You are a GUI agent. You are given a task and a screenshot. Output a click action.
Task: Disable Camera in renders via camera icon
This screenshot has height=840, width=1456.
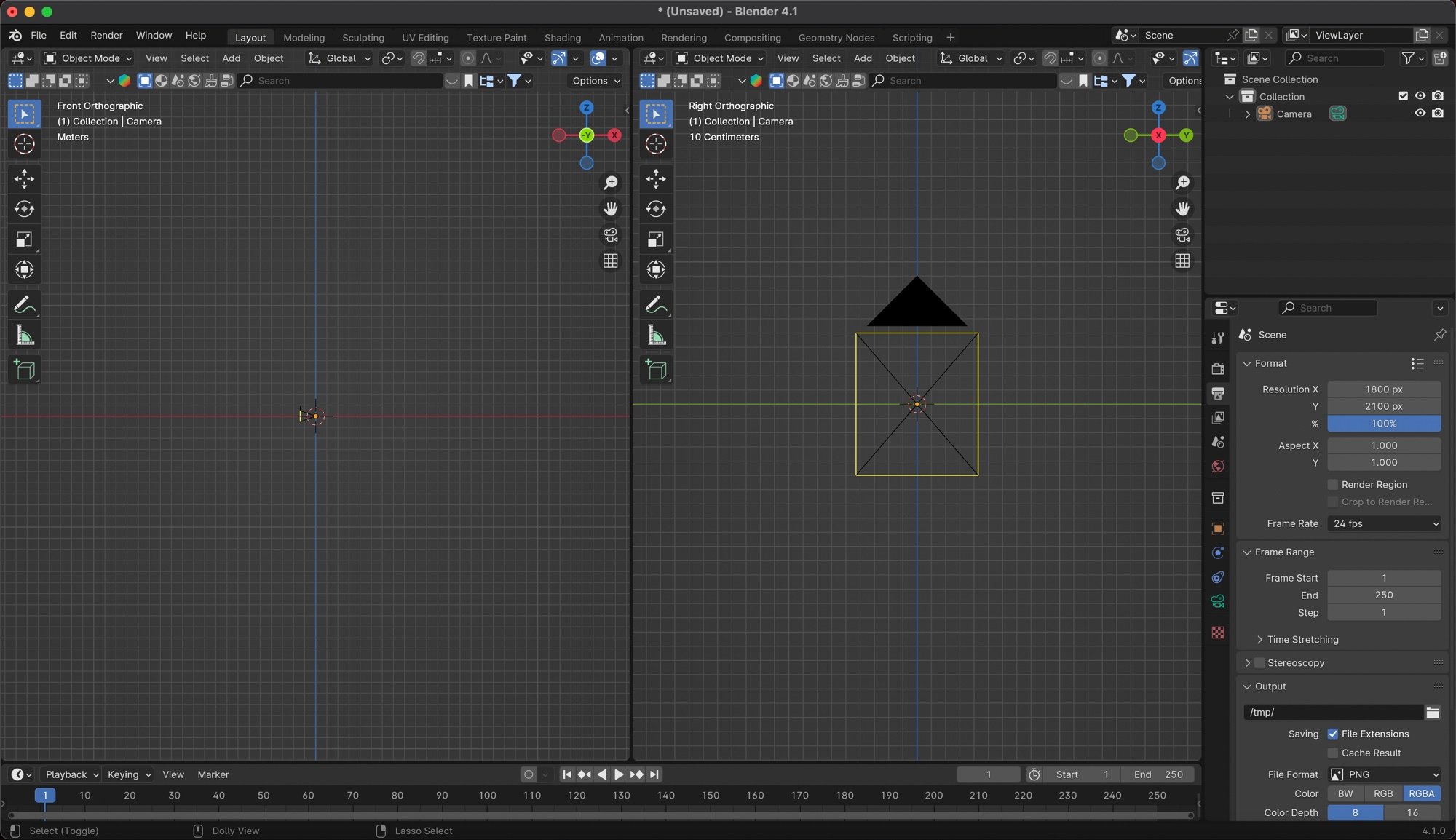(x=1438, y=114)
